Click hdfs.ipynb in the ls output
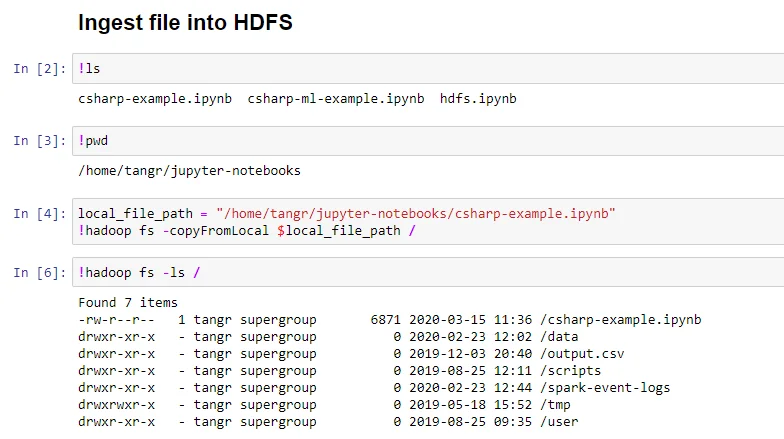784x439 pixels. 478,98
